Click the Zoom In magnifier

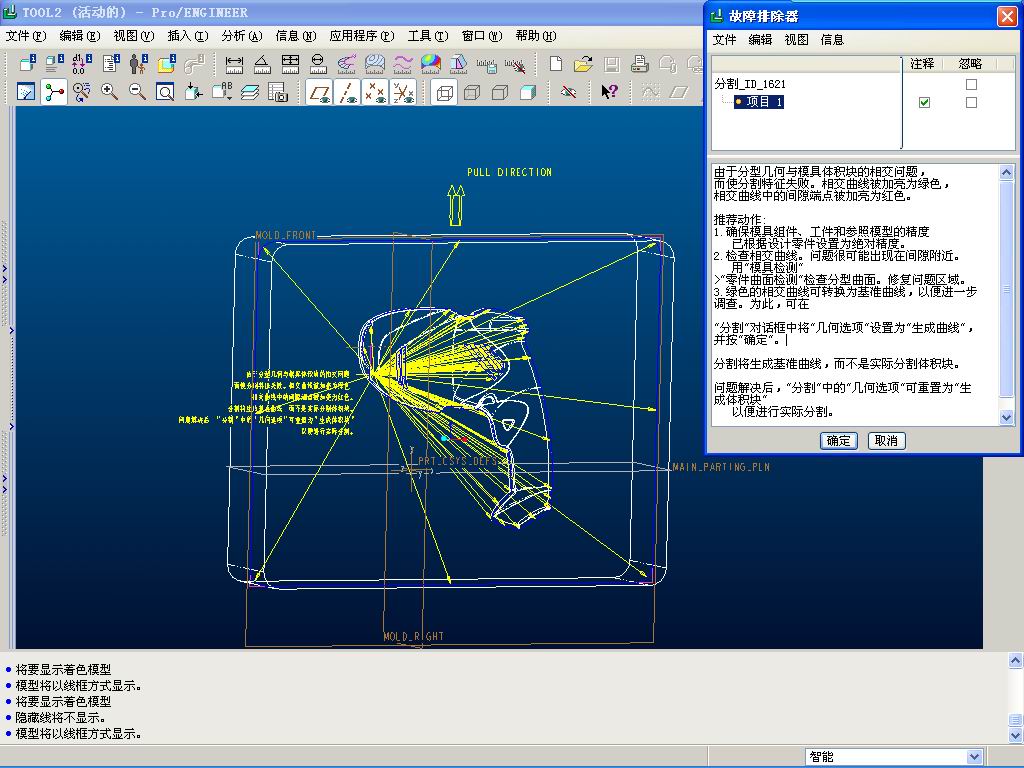click(x=109, y=92)
